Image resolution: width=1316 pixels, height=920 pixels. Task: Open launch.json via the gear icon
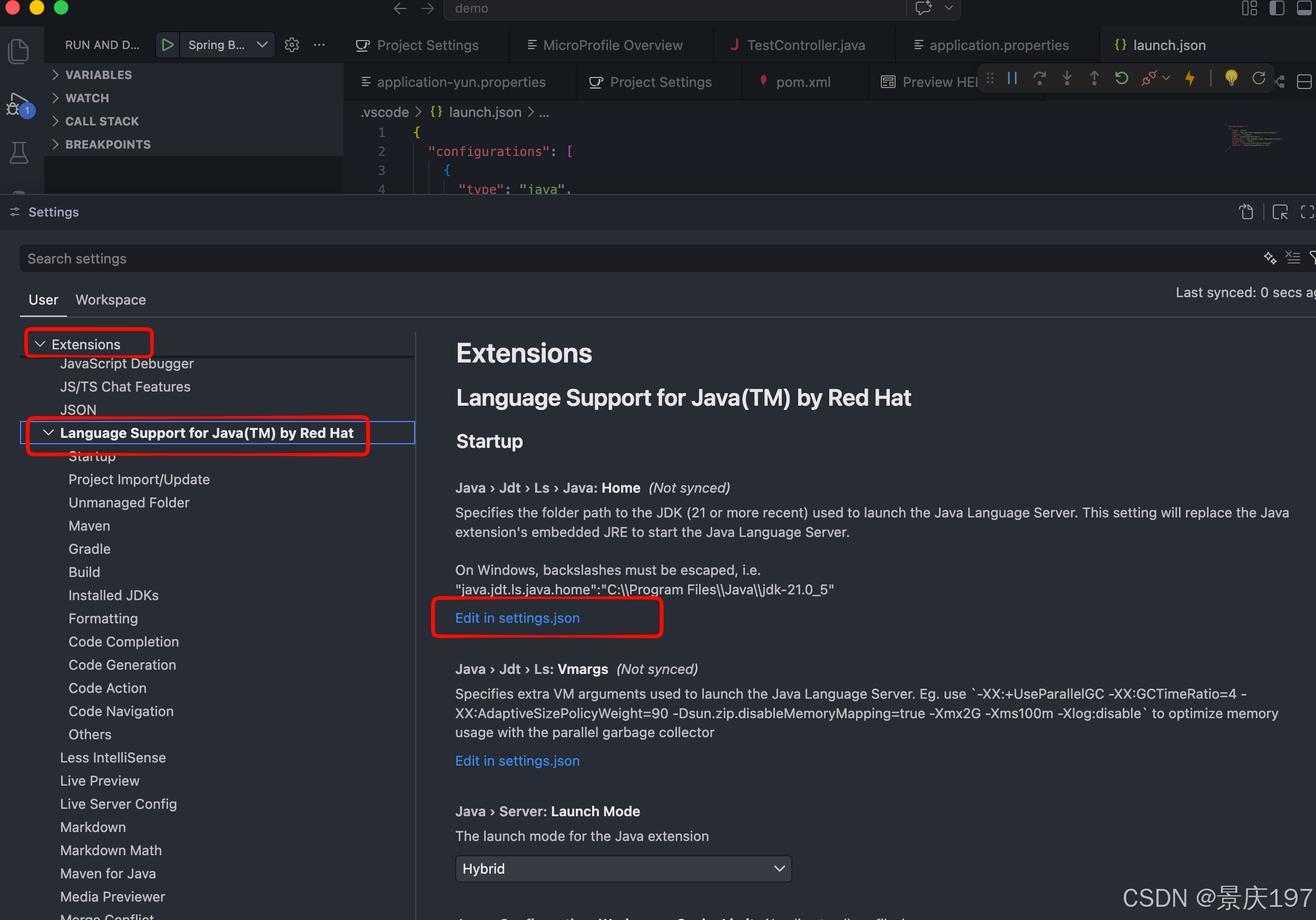click(292, 45)
